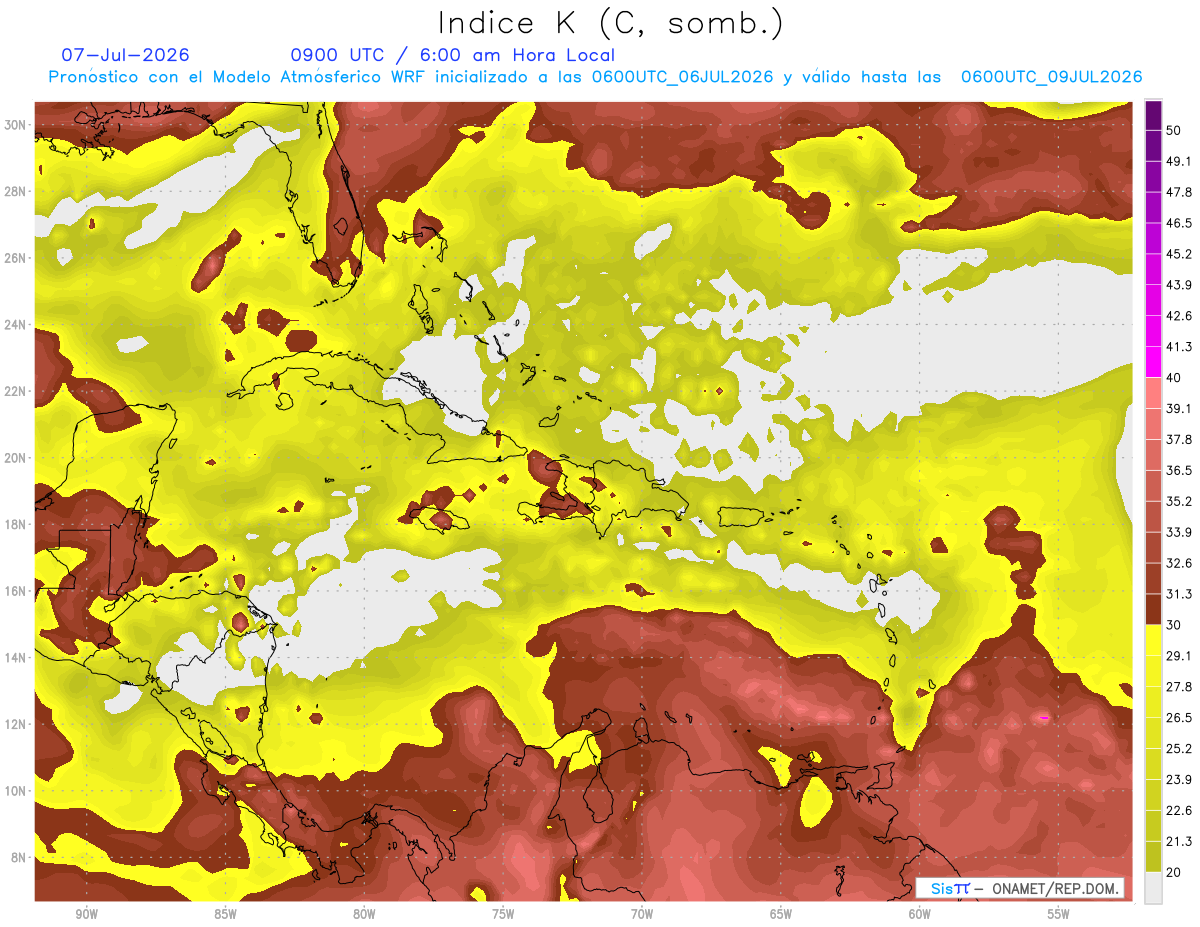Click the colorbar value '49.1'

1180,161
